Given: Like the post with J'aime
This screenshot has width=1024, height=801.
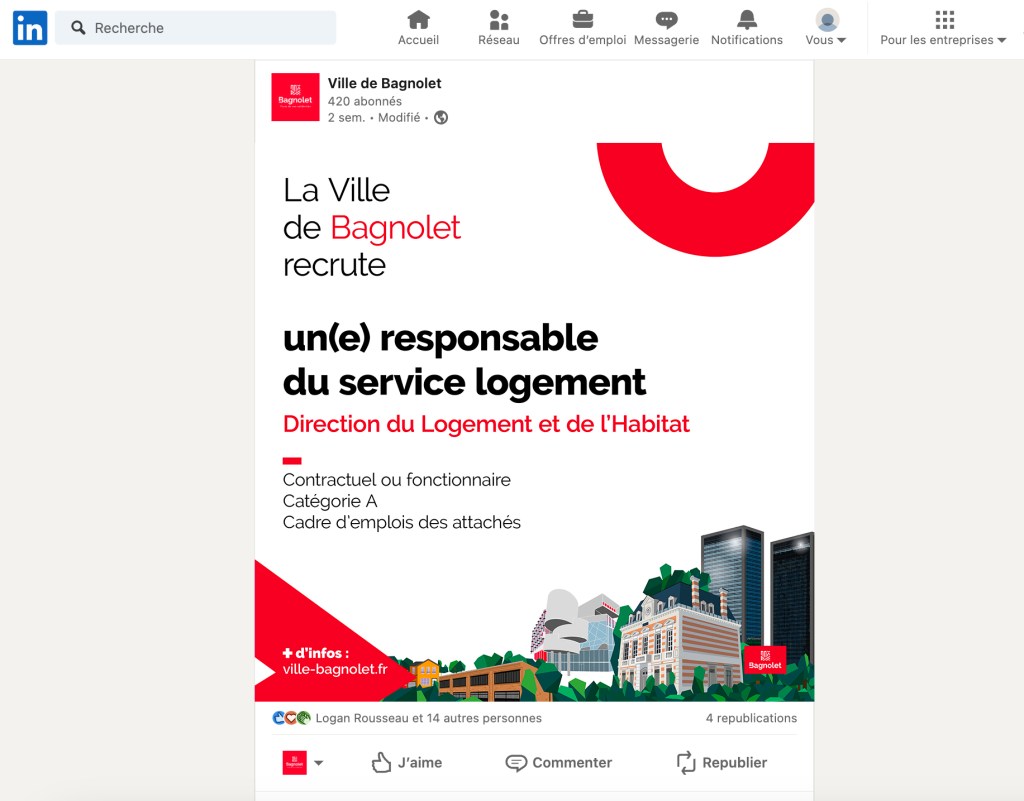Looking at the screenshot, I should 407,762.
